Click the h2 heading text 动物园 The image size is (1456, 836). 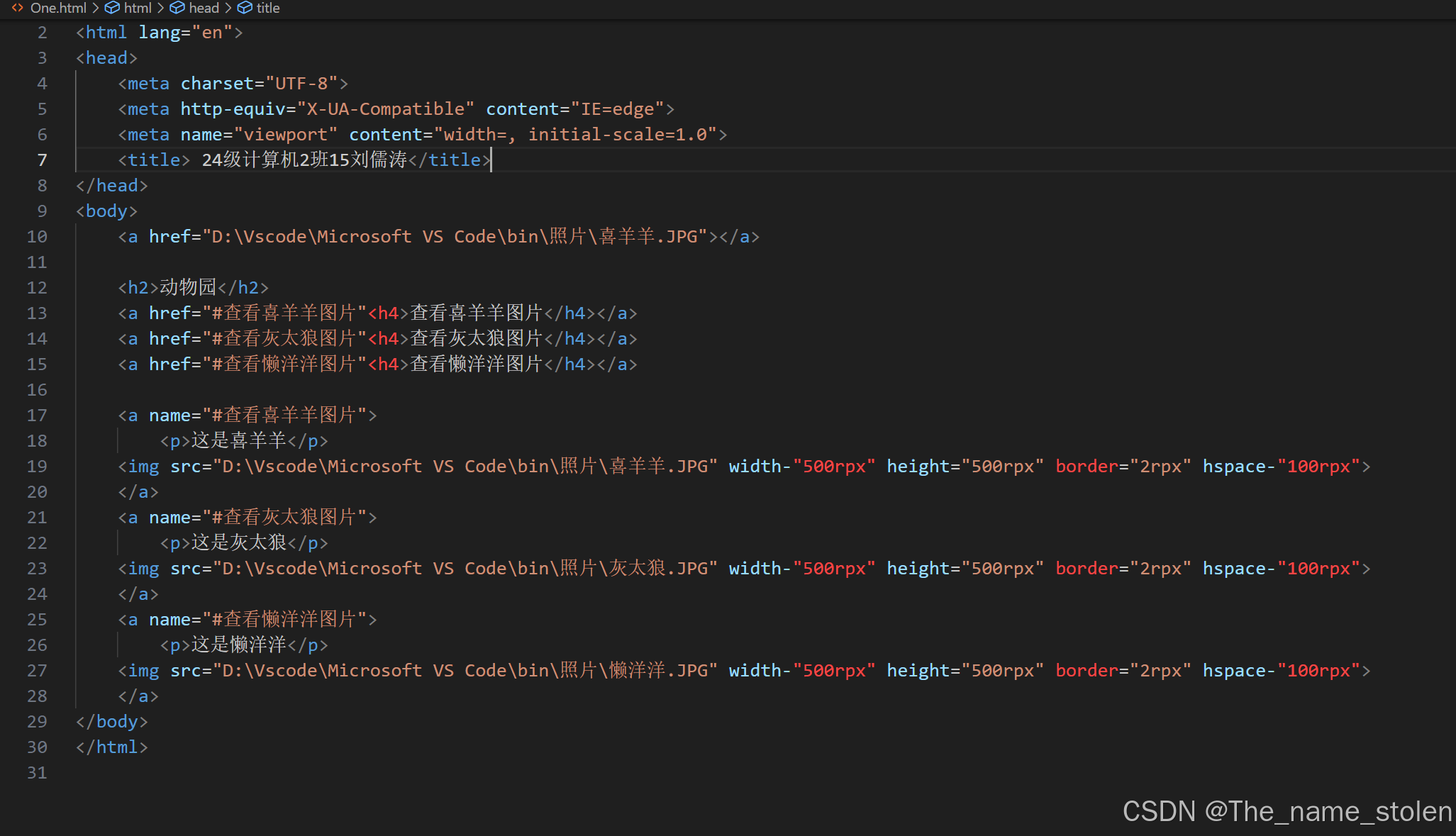[188, 288]
